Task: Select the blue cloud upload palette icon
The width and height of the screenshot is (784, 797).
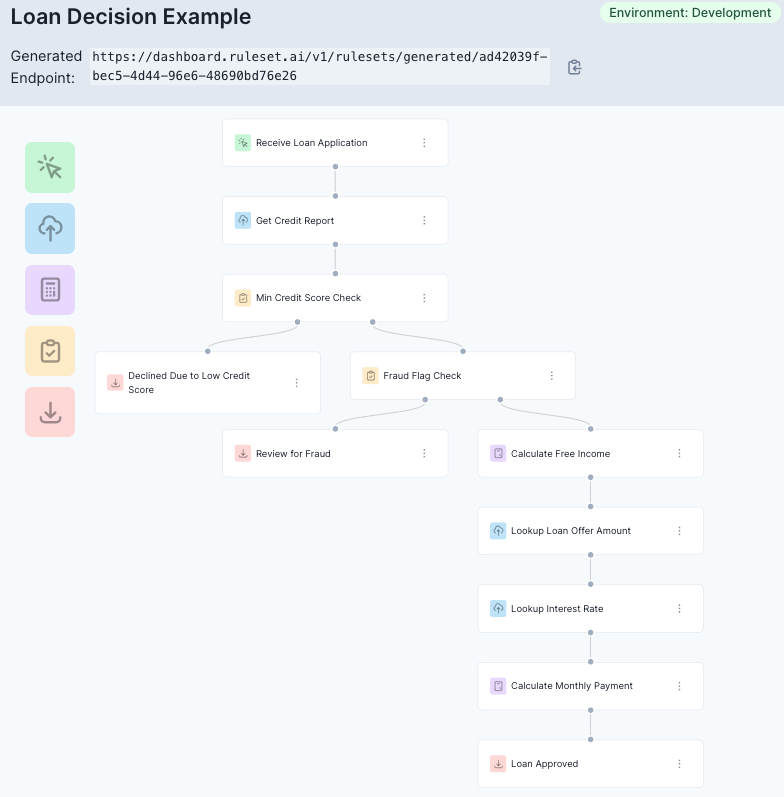Action: [x=50, y=228]
